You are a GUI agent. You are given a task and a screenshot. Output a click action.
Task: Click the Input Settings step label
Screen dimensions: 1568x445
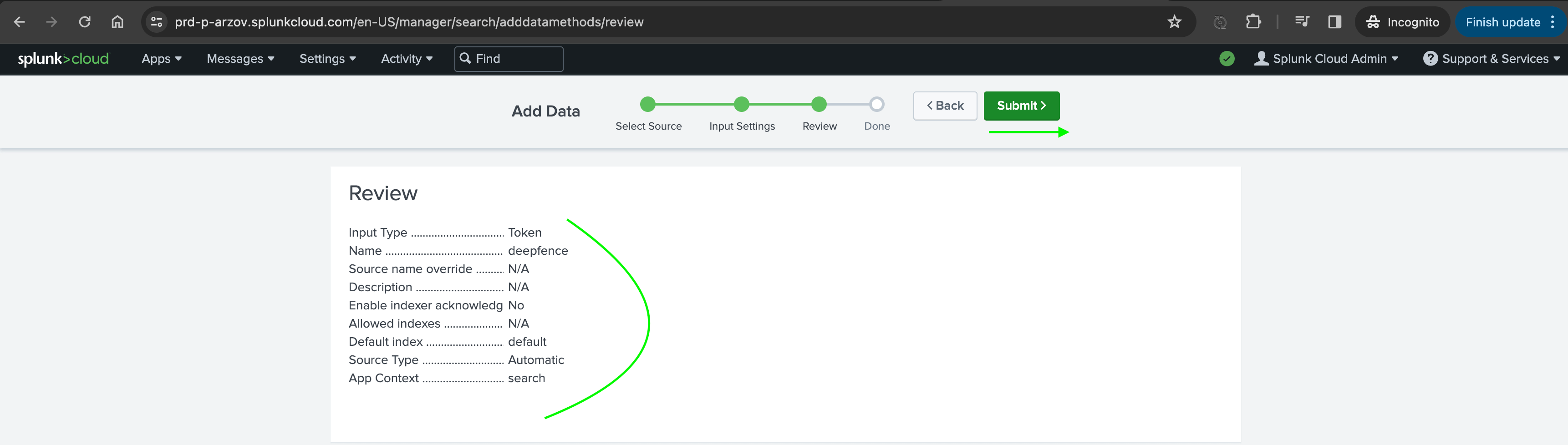[x=742, y=126]
